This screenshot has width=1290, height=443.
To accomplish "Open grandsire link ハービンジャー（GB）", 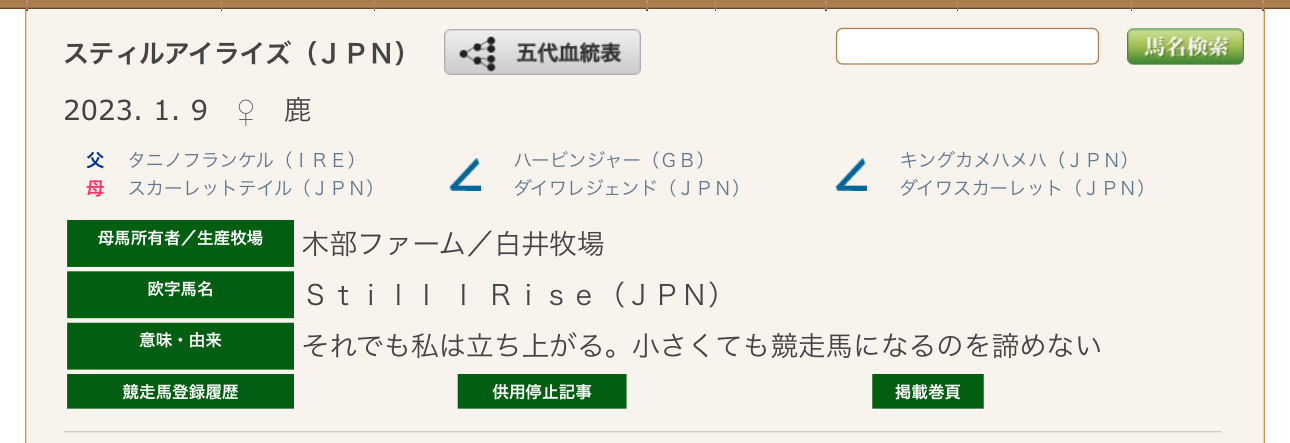I will (x=610, y=160).
